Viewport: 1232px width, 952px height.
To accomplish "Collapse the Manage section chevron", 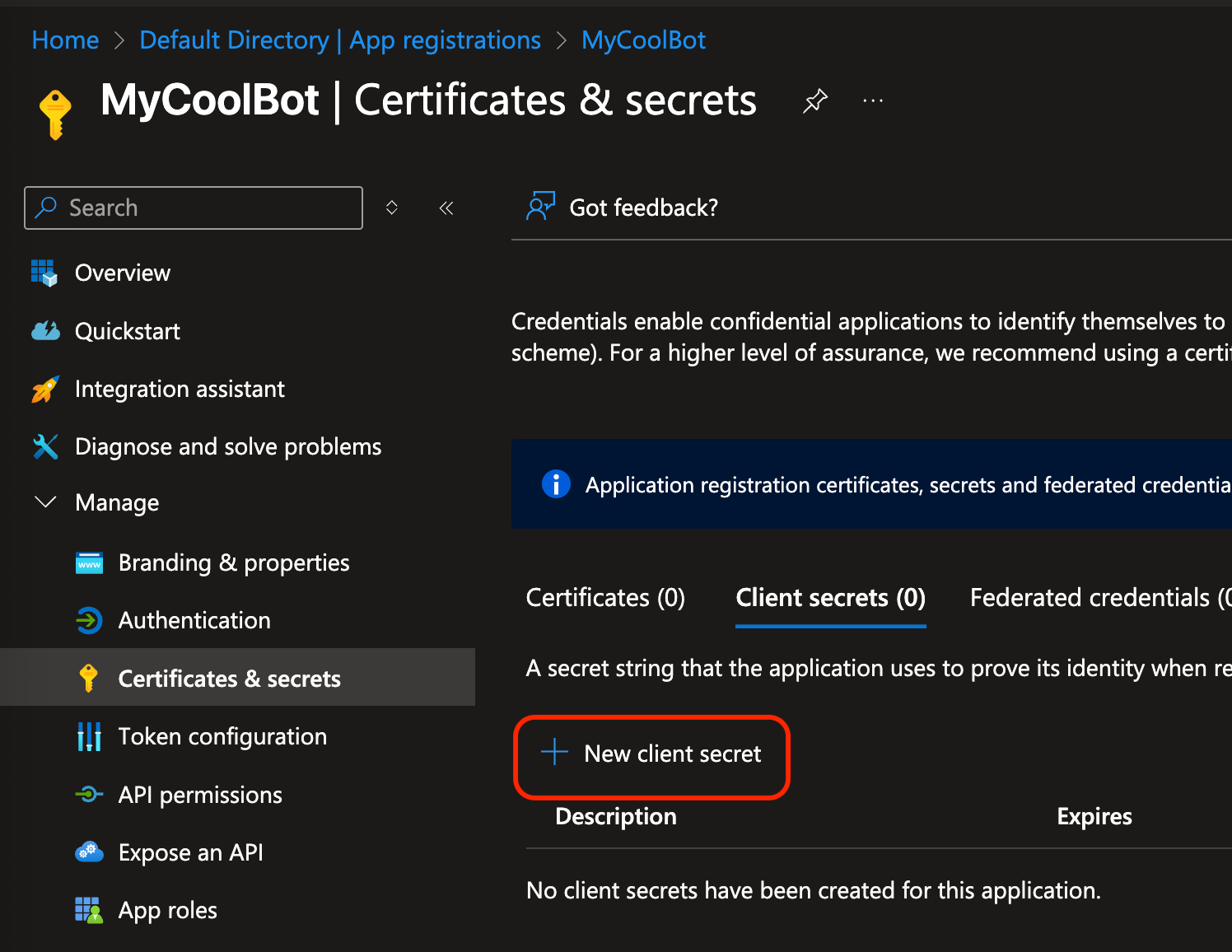I will point(46,502).
